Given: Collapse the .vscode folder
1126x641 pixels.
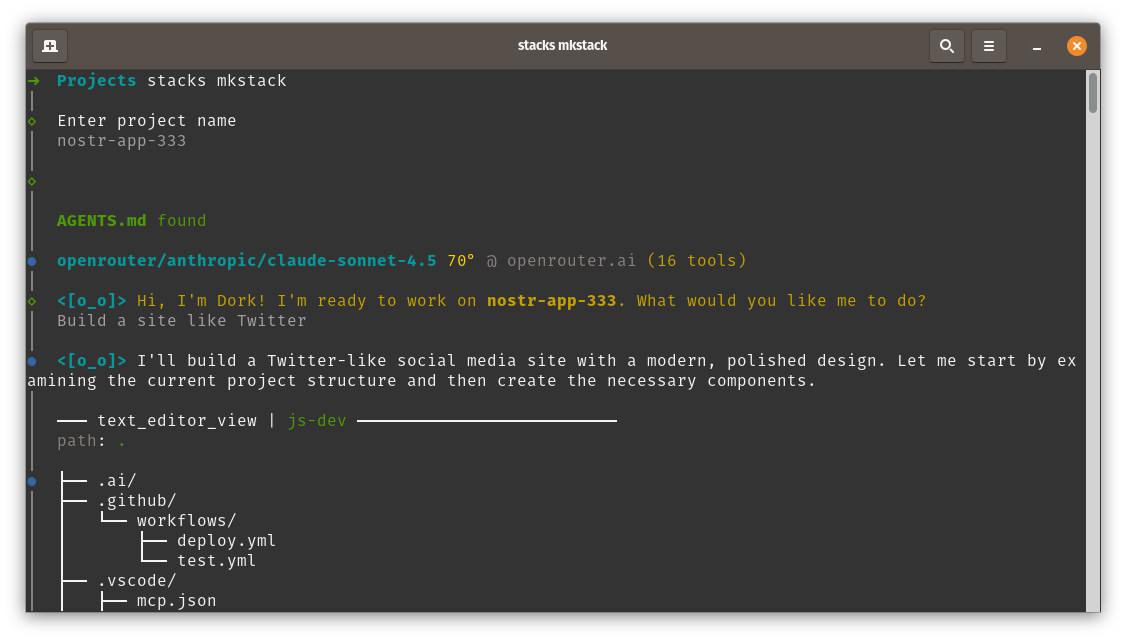Looking at the screenshot, I should [137, 580].
